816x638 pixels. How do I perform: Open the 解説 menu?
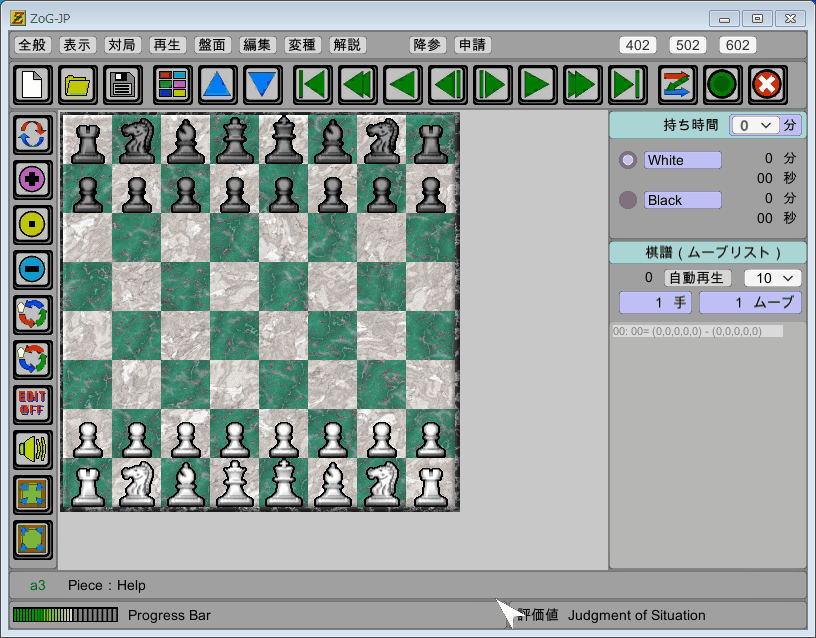pos(347,45)
